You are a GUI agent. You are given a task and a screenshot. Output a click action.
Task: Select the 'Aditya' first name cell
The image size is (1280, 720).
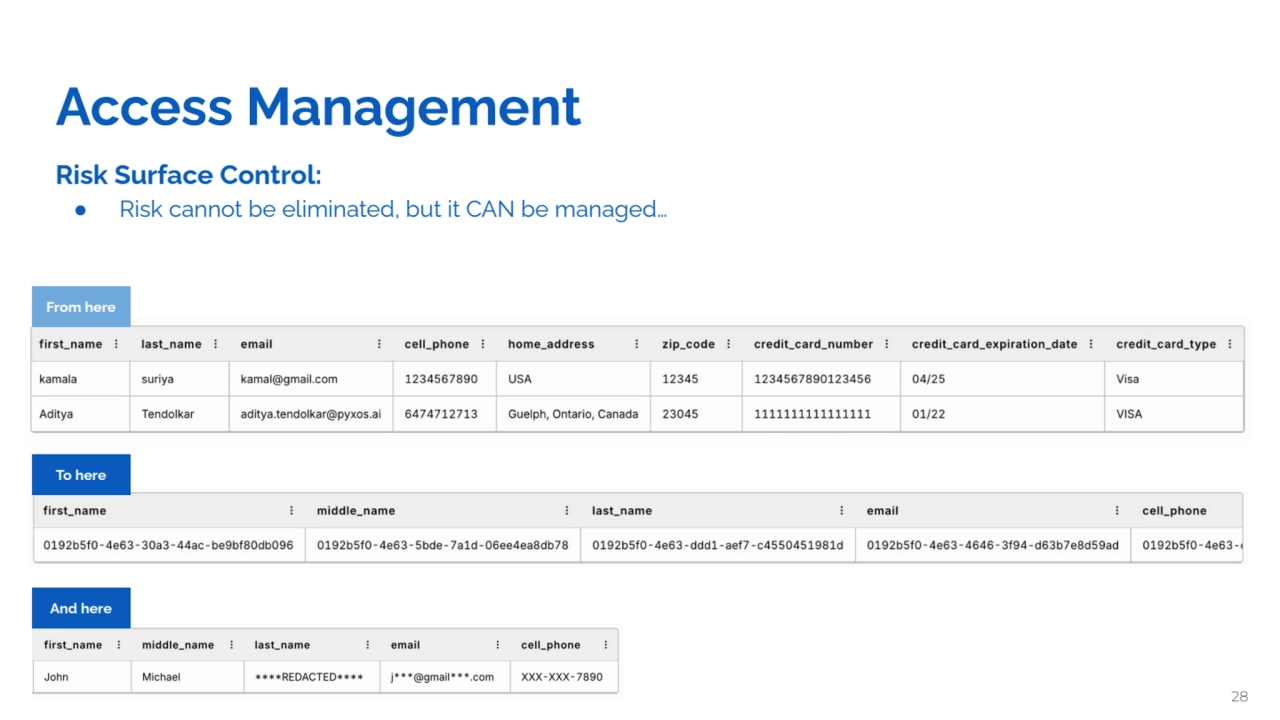(x=81, y=414)
